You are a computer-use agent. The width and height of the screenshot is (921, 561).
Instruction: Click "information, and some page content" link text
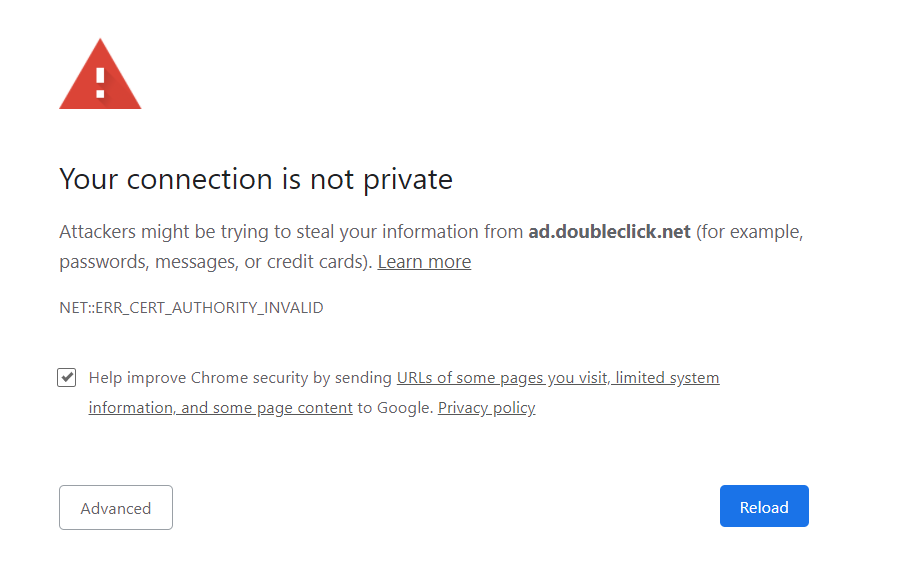pyautogui.click(x=220, y=408)
